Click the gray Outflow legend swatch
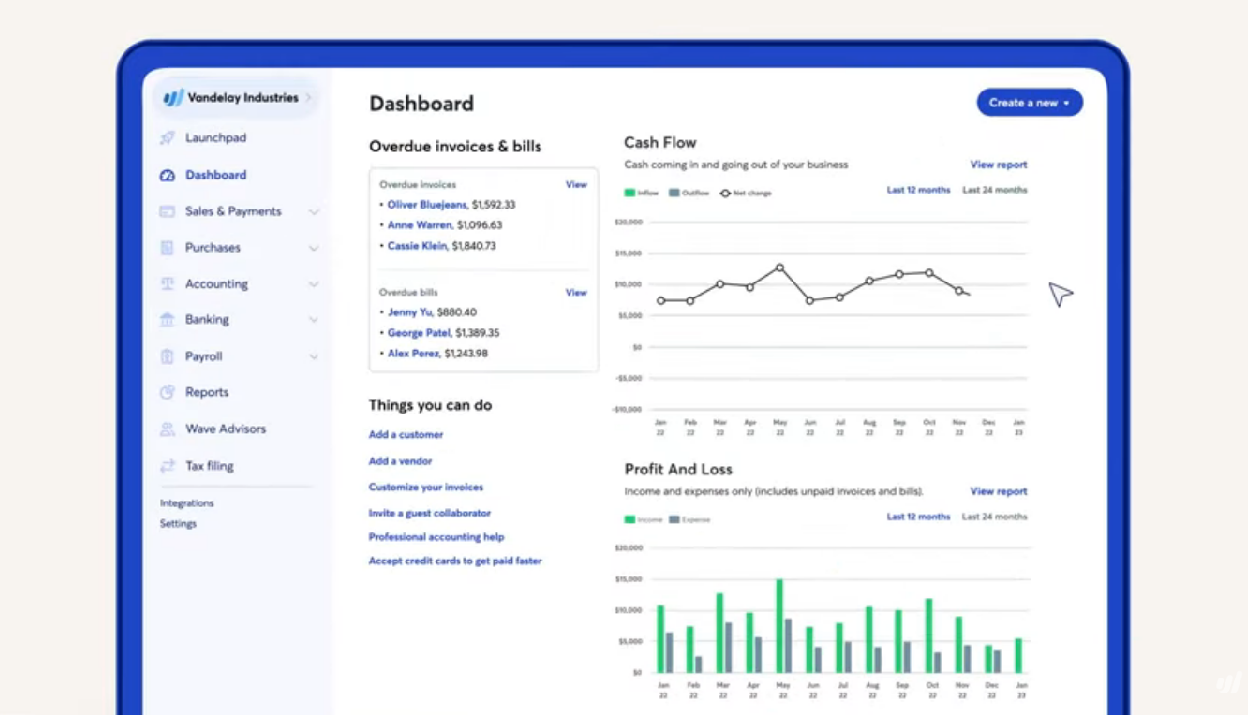The image size is (1248, 716). tap(674, 193)
